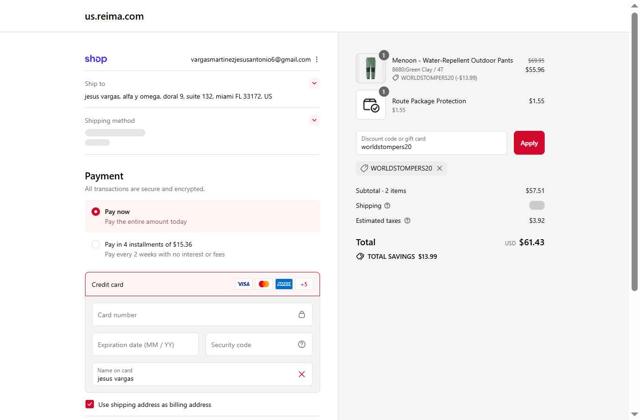
Task: Remove the WORLDSTOMPERS20 discount tag
Action: [x=440, y=168]
